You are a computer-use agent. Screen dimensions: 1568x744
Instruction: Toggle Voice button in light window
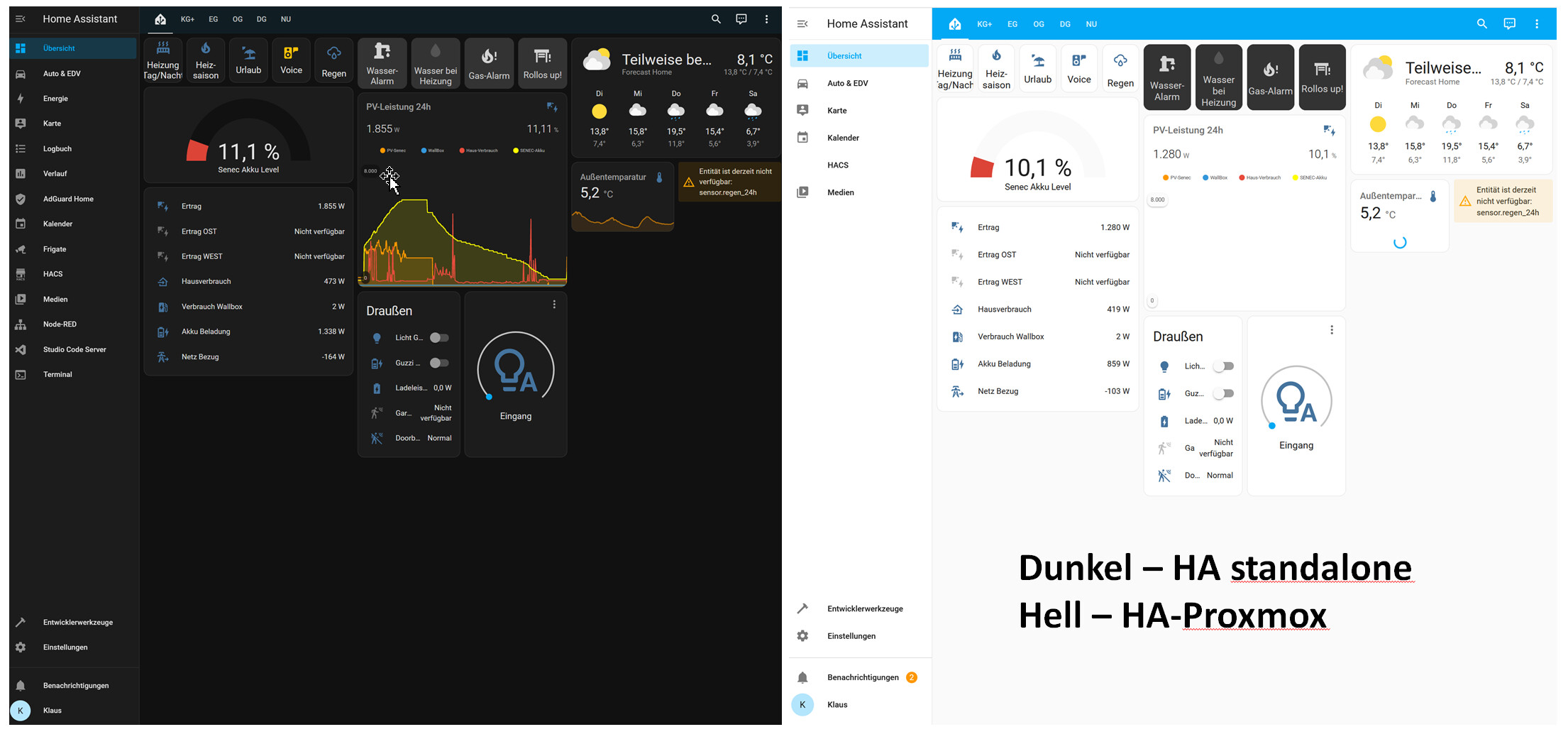(1079, 68)
